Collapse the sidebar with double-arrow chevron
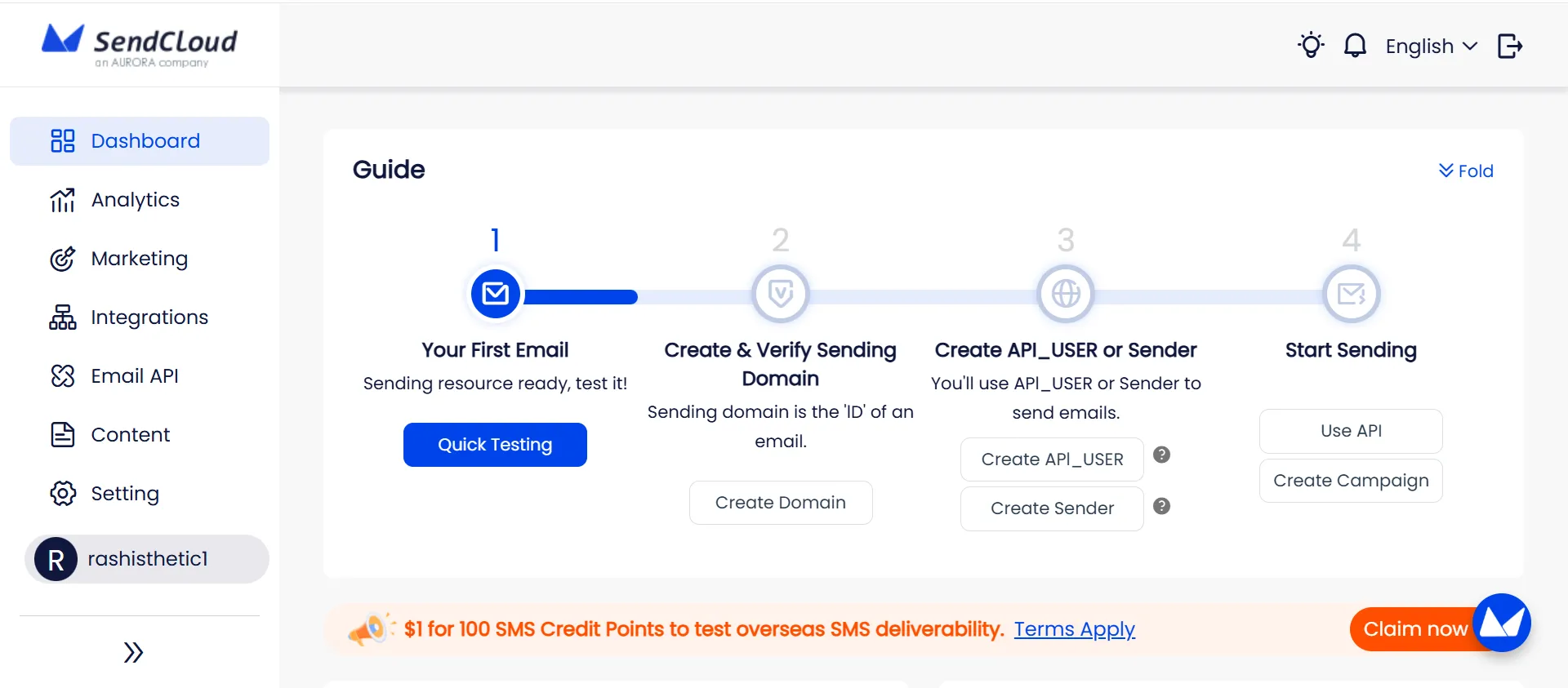The width and height of the screenshot is (1568, 688). pyautogui.click(x=132, y=651)
